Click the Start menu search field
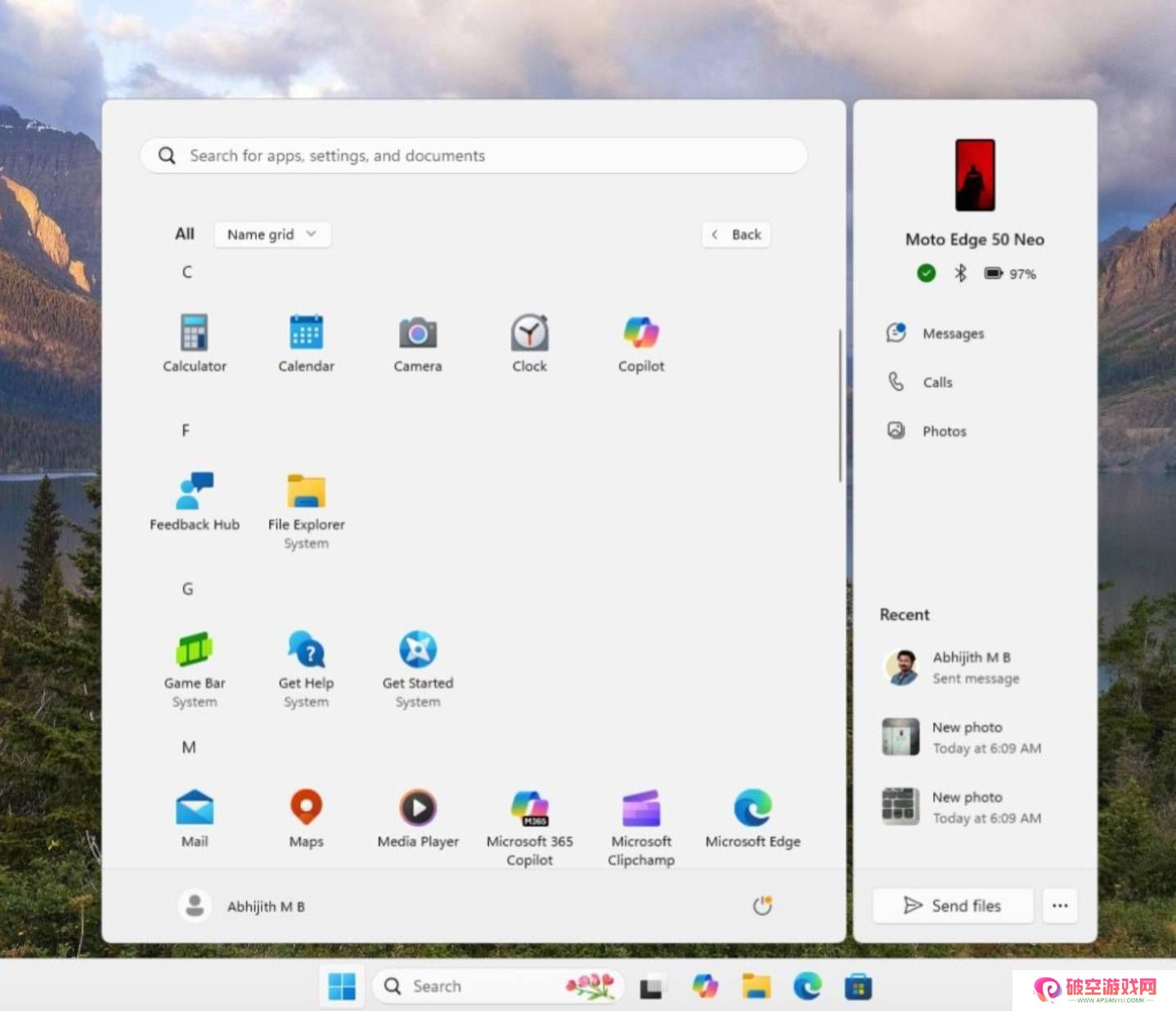Image resolution: width=1176 pixels, height=1011 pixels. [x=474, y=155]
